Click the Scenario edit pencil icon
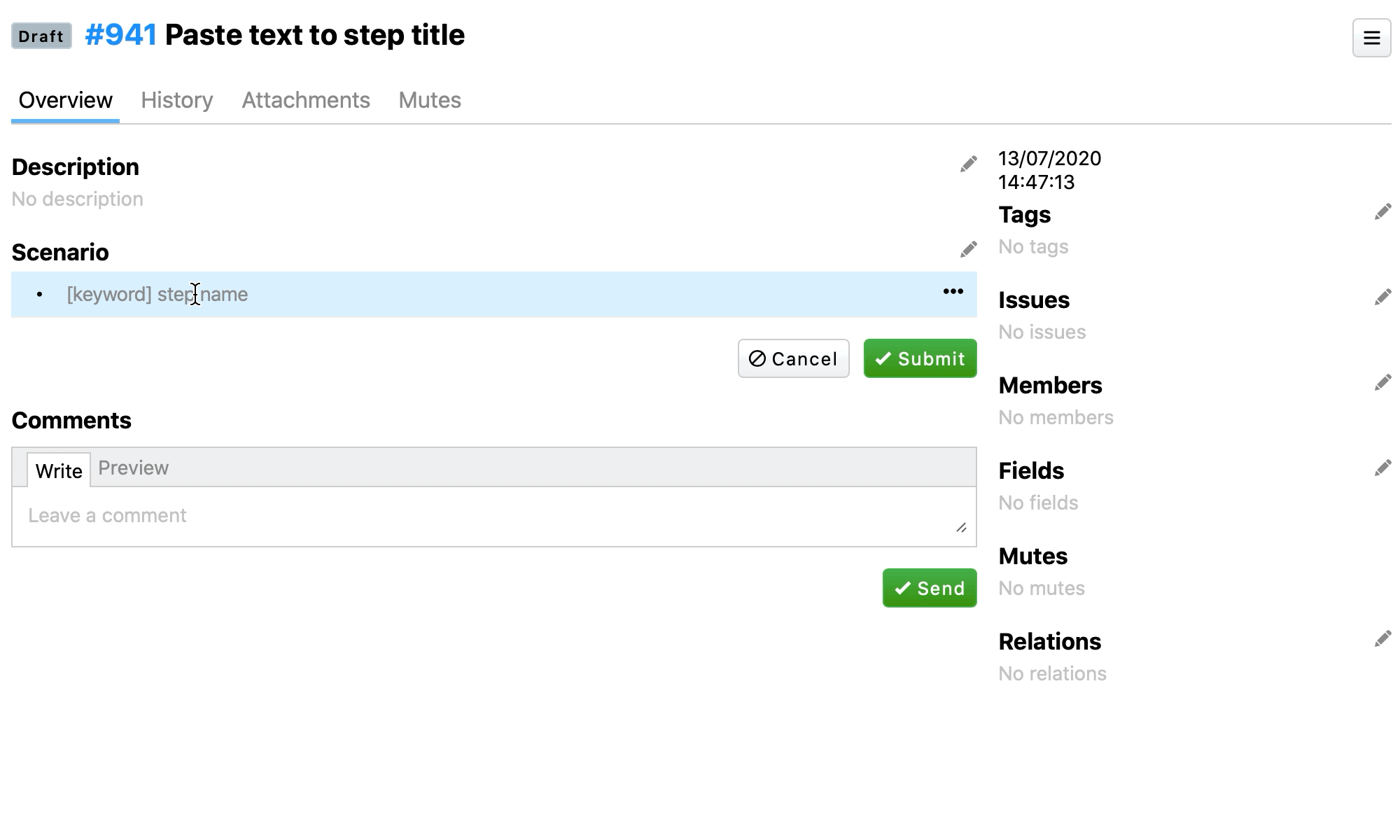The width and height of the screenshot is (1400, 840). click(x=968, y=250)
